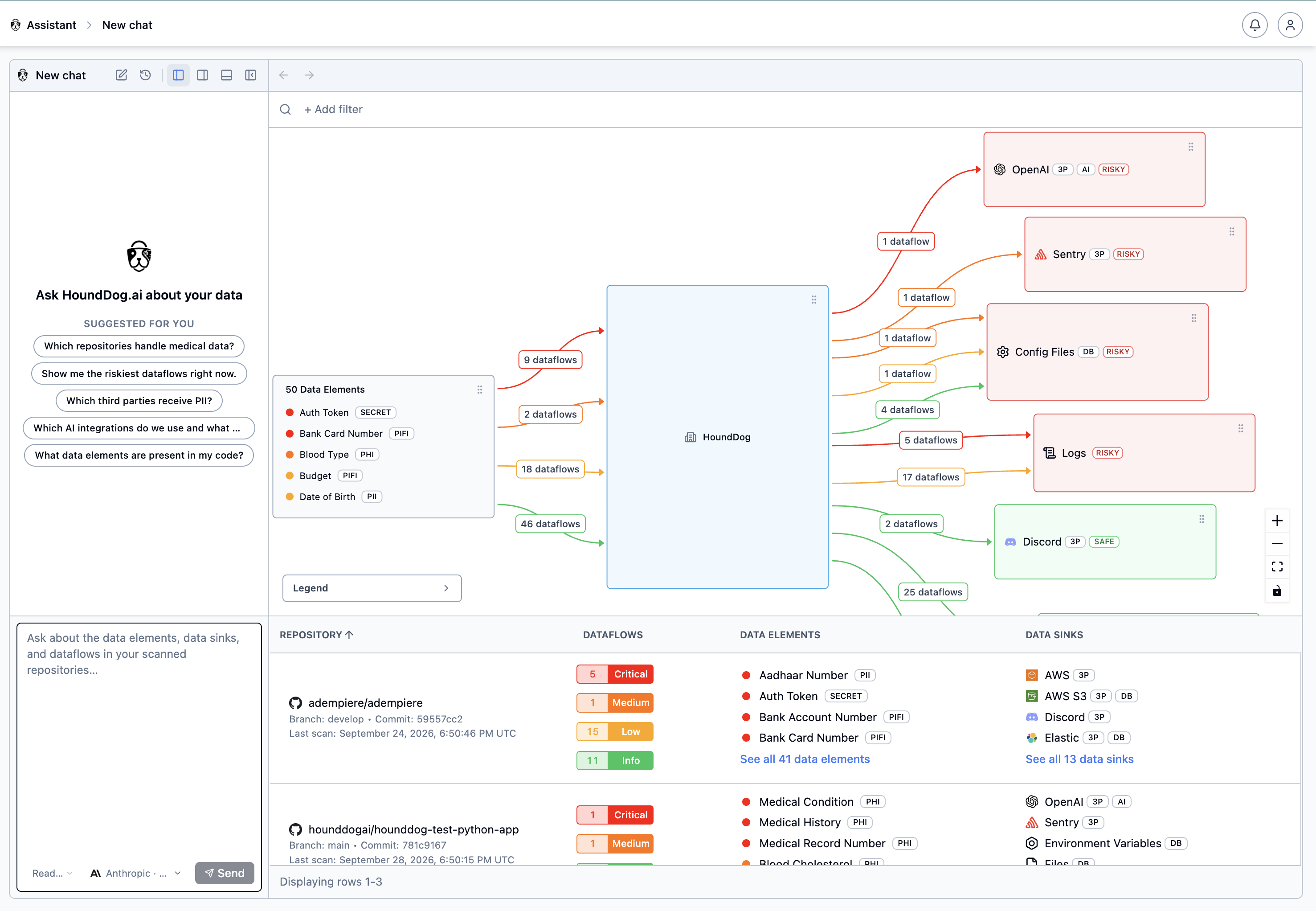Image resolution: width=1316 pixels, height=911 pixels.
Task: Click the 5 Critical badge for adempiere
Action: (x=615, y=675)
